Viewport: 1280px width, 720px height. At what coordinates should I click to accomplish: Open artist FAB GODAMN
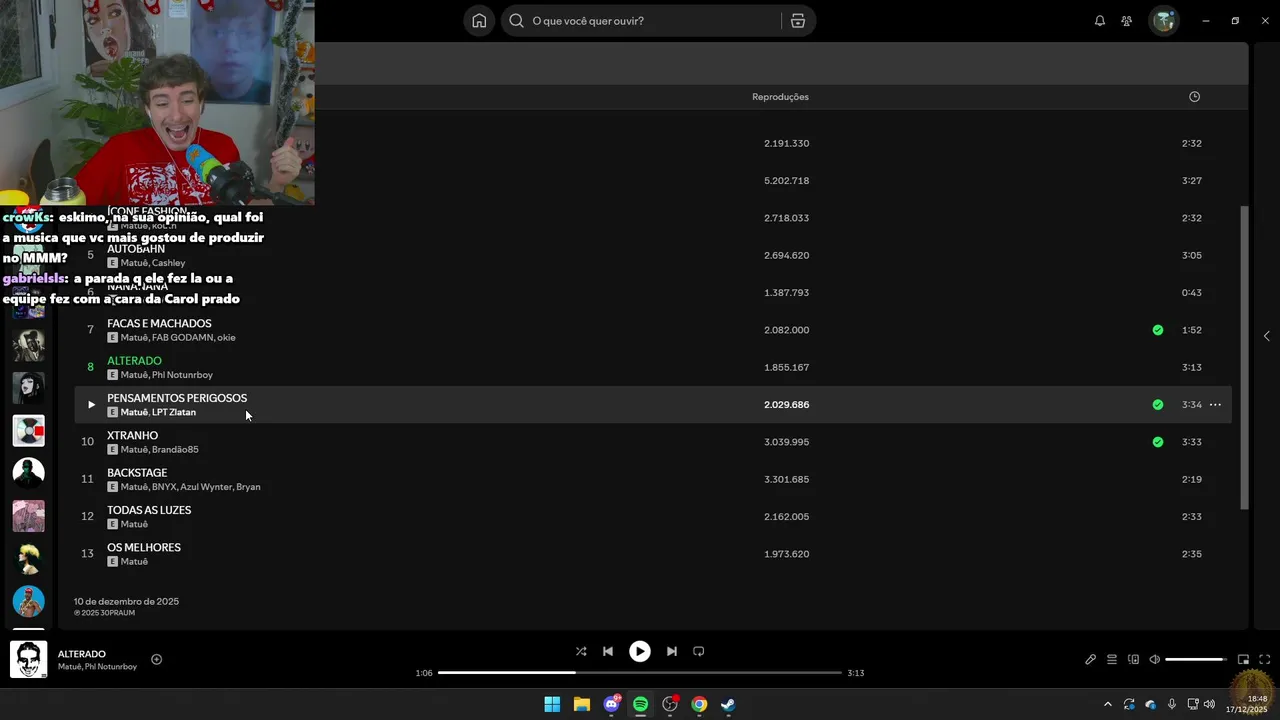[182, 338]
